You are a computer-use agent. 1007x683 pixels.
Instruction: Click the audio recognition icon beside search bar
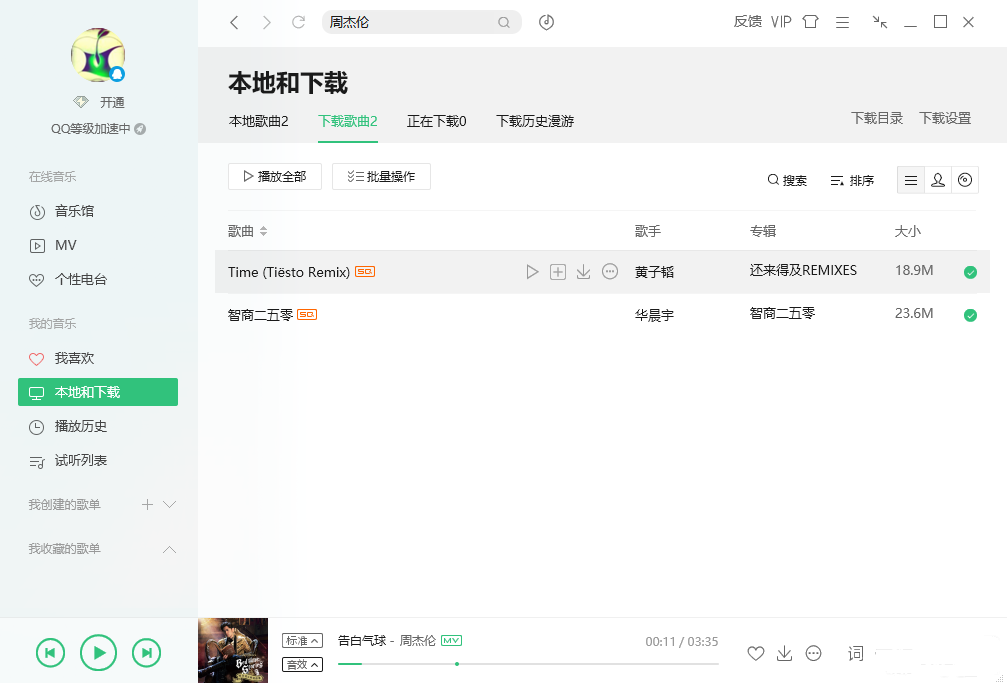546,22
